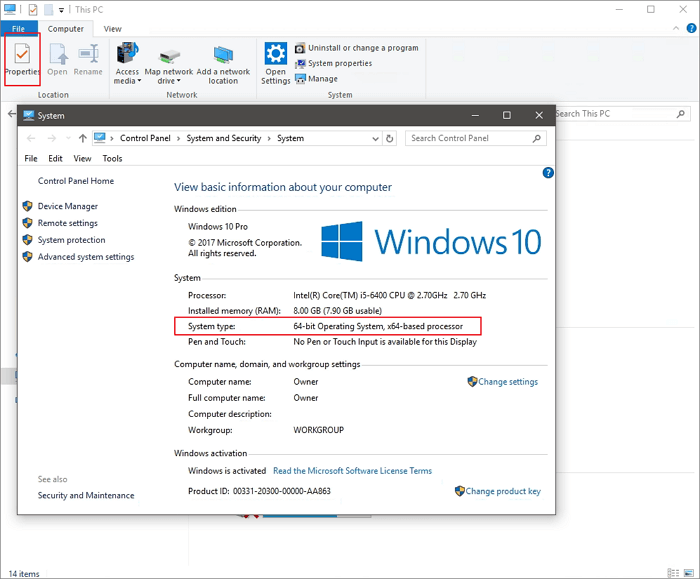This screenshot has height=579, width=700.
Task: Click the Search Control Panel field
Action: [x=475, y=138]
